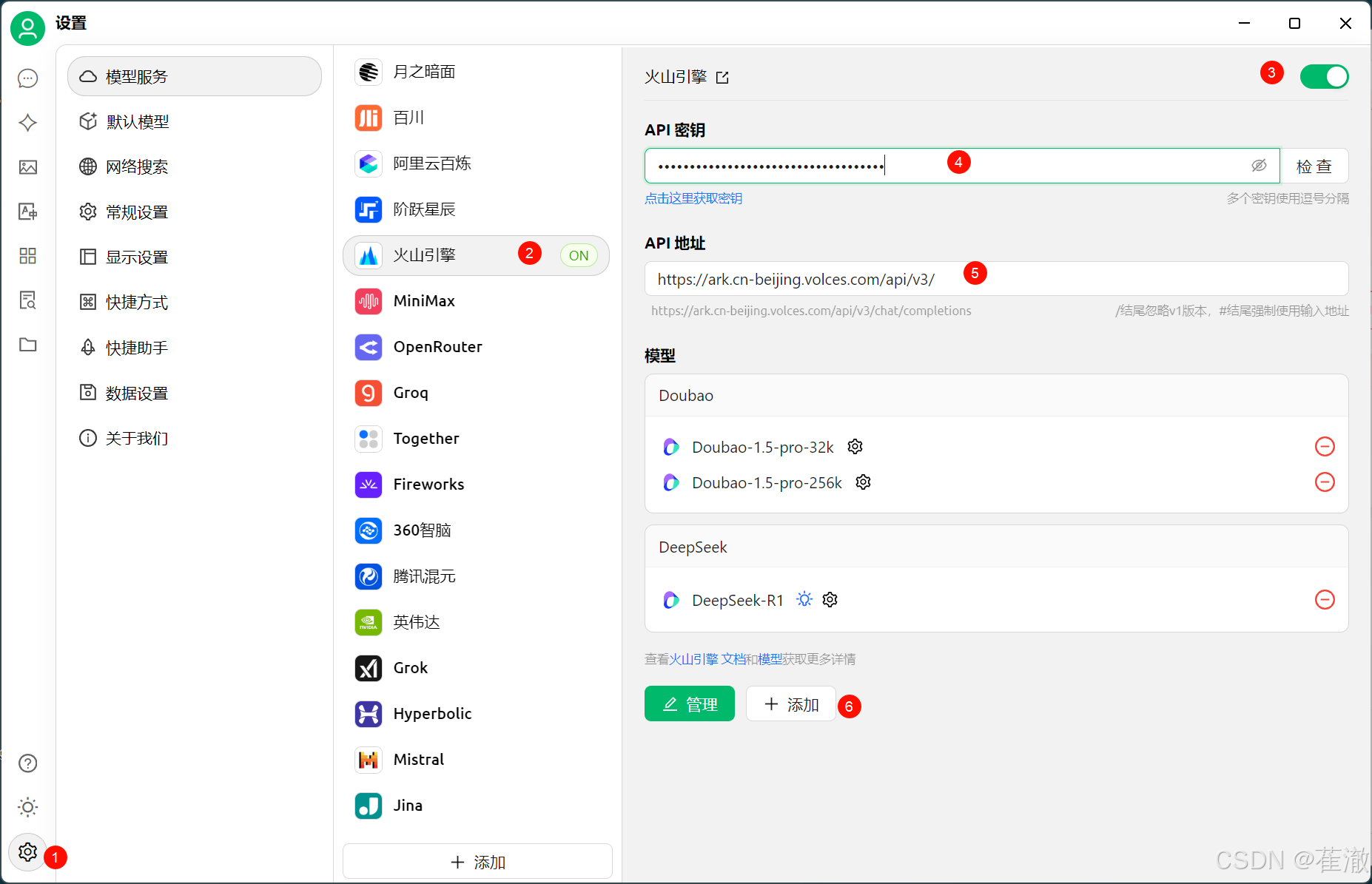Screen dimensions: 1372x884
Task: Show or hide the API key
Action: 1259,166
